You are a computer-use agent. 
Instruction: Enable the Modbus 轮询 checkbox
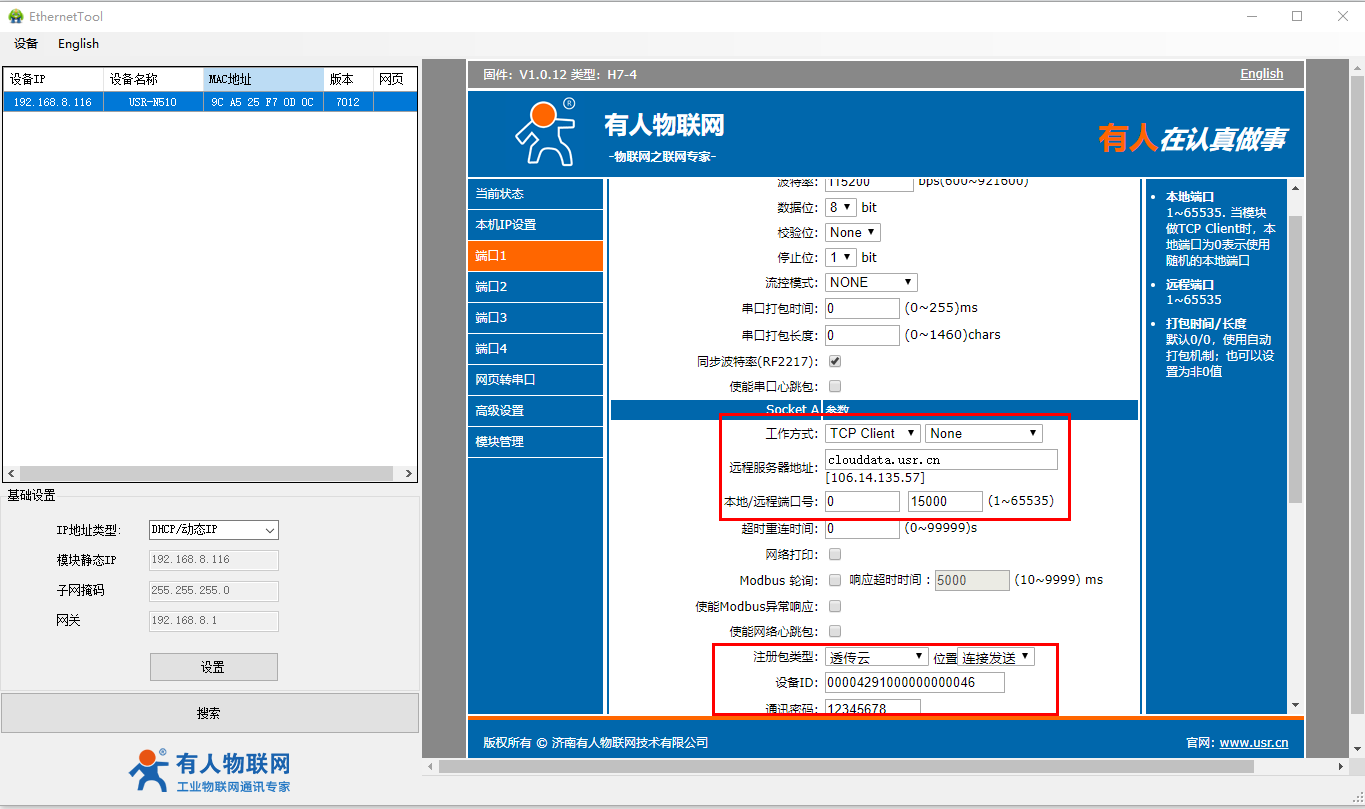click(x=835, y=580)
